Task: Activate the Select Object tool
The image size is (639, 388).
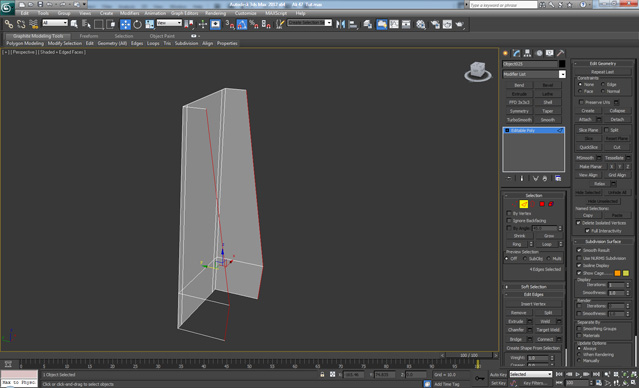Action: click(x=74, y=24)
